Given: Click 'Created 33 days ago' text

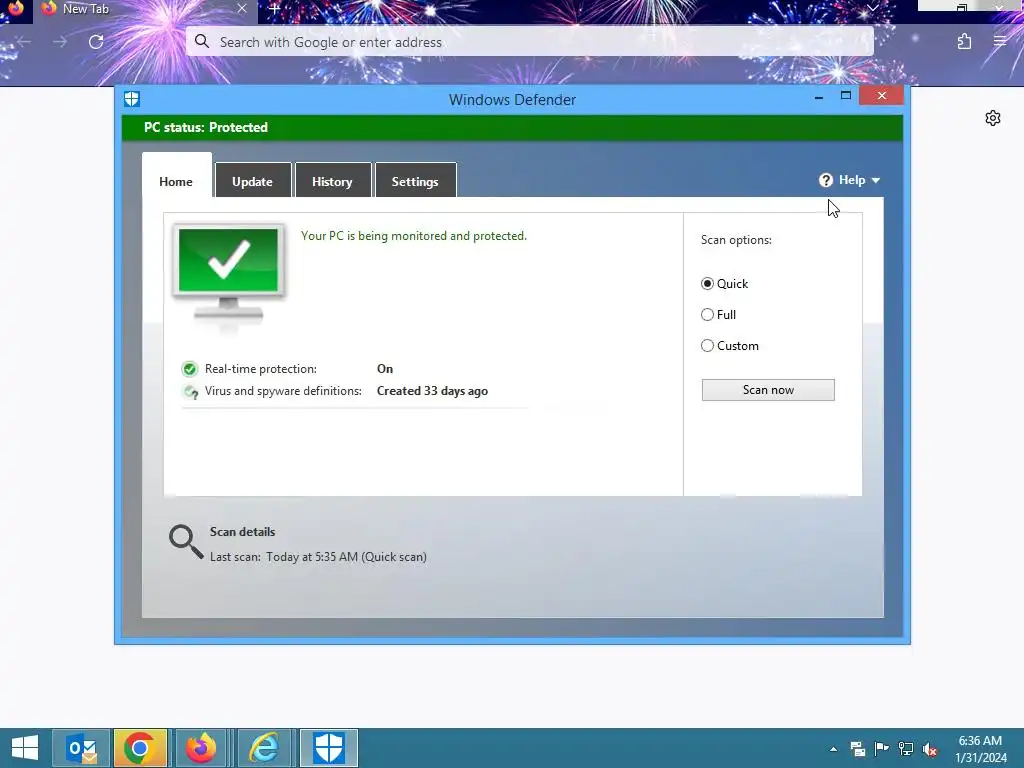Looking at the screenshot, I should tap(432, 391).
